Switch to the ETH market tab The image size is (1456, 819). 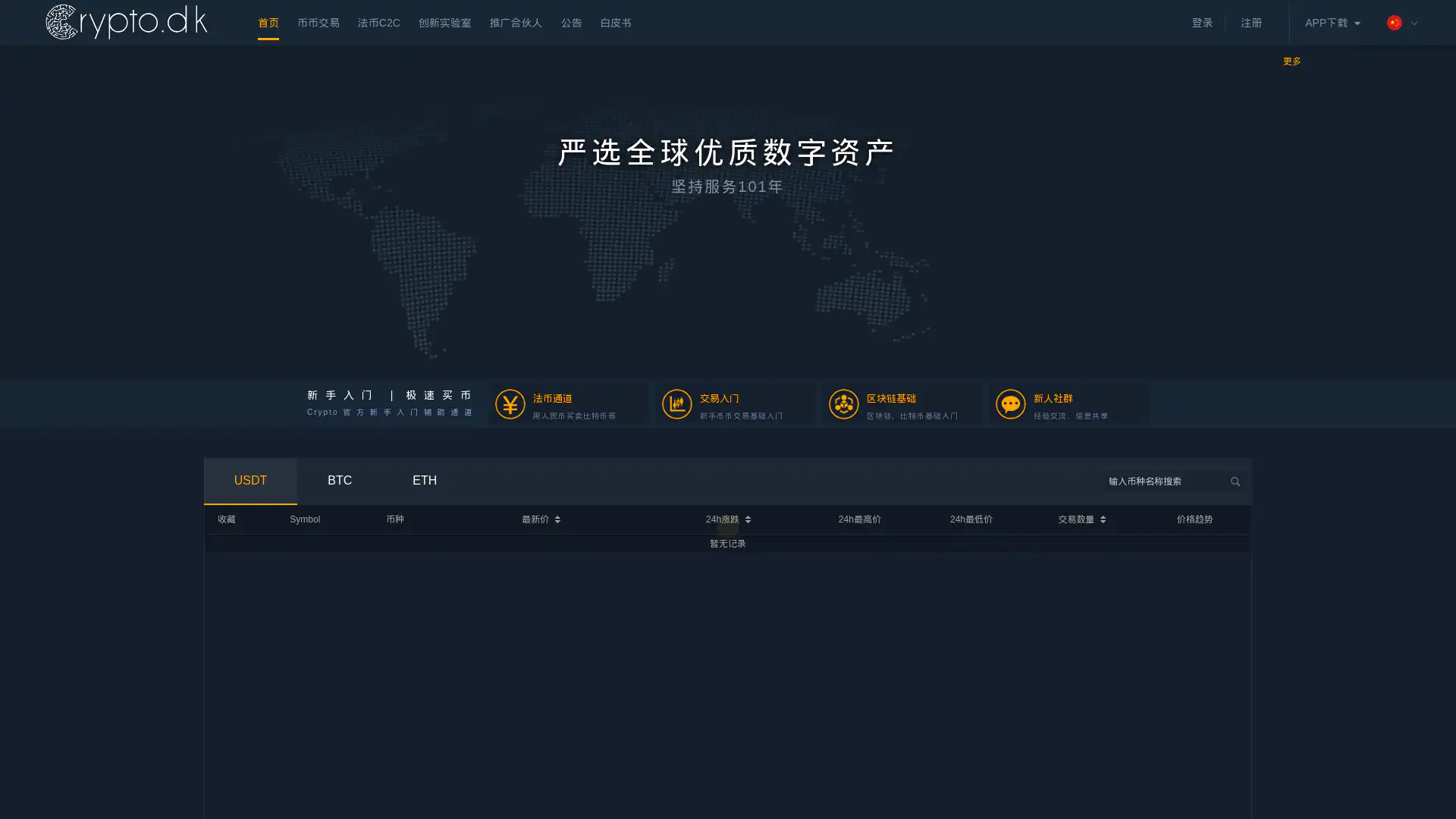pyautogui.click(x=424, y=481)
